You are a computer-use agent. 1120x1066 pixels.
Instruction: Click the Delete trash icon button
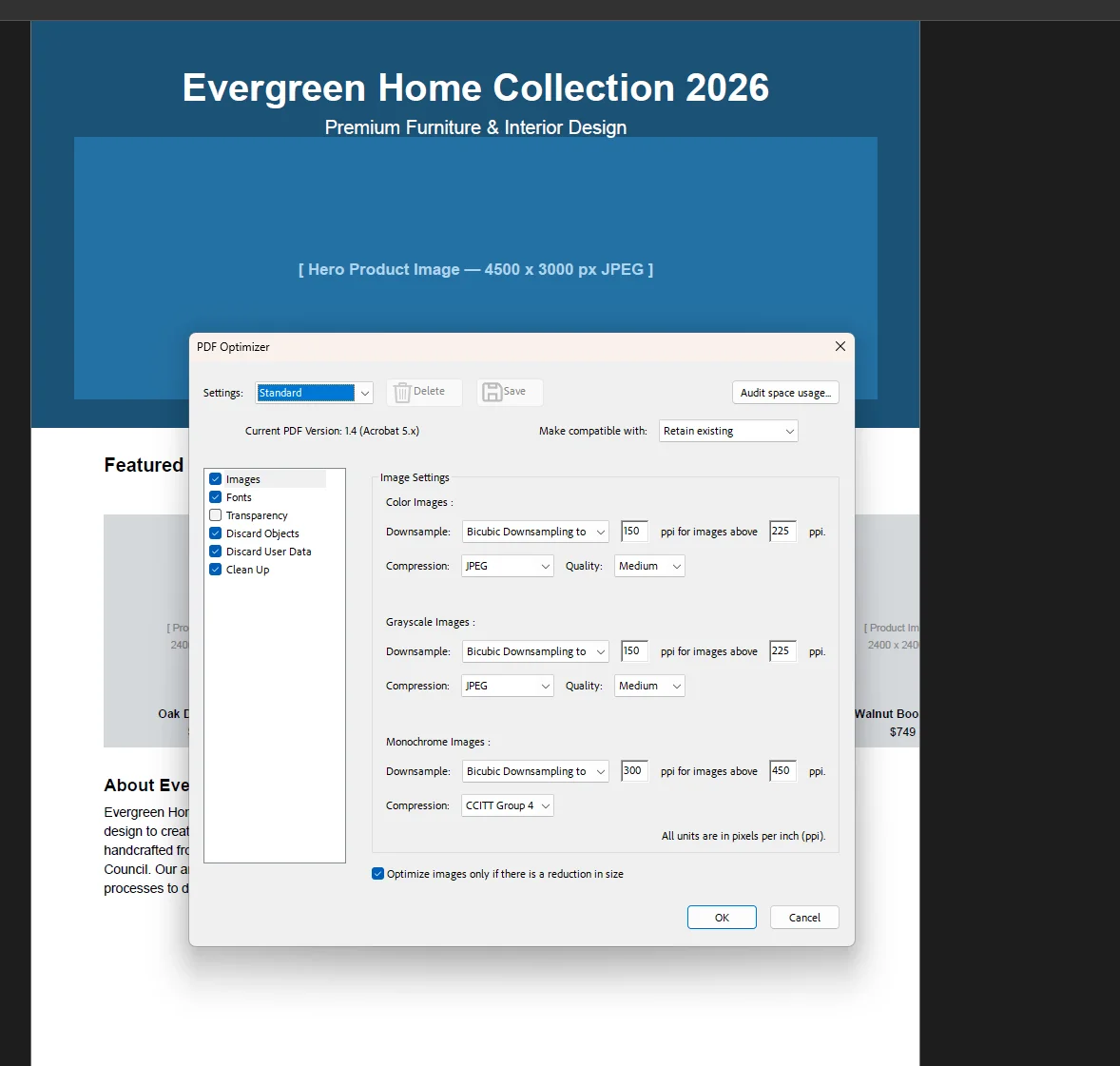(x=424, y=392)
